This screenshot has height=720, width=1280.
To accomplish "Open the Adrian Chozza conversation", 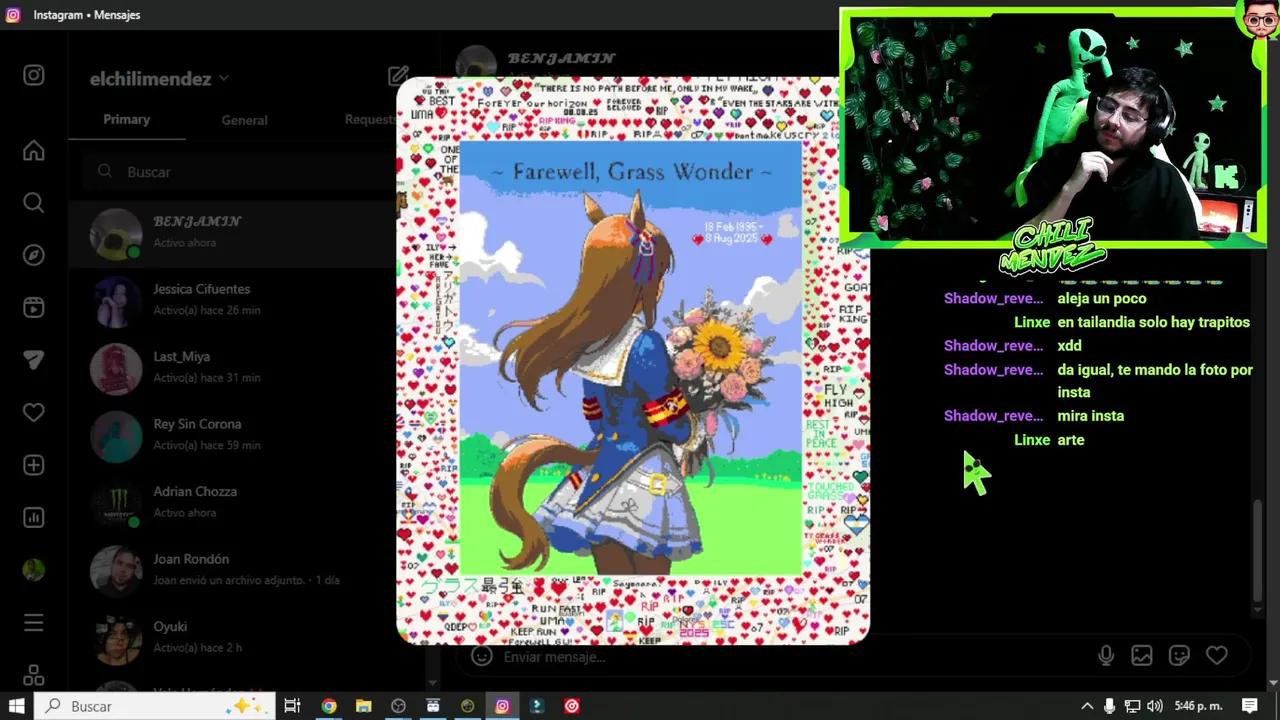I will coord(232,502).
